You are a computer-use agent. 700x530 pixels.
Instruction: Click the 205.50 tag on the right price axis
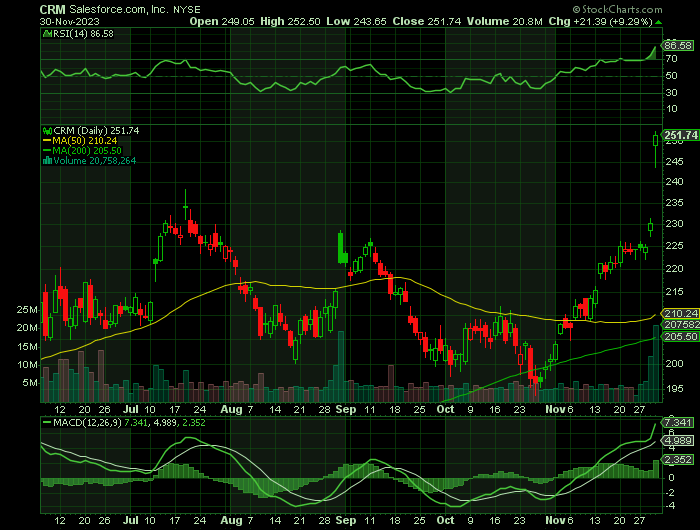(x=680, y=337)
